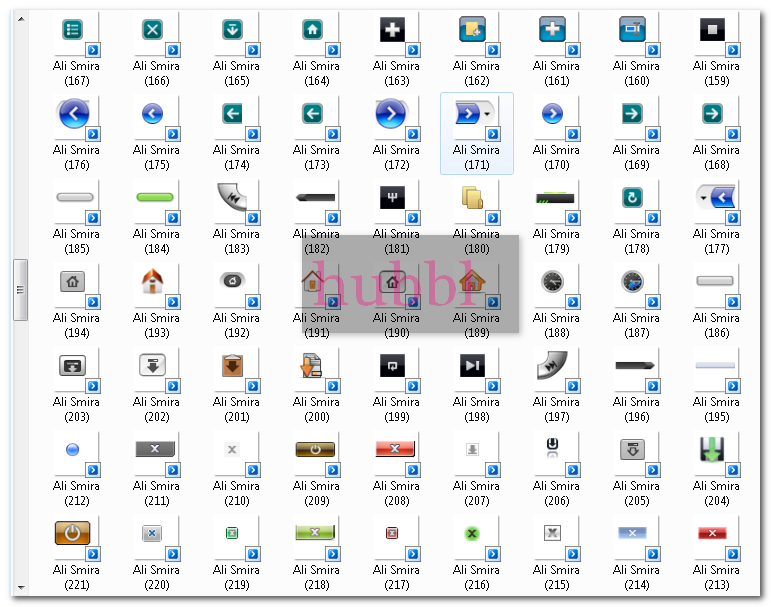771x607 pixels.
Task: Select the Ali Smira (208) red close bar icon
Action: point(395,449)
